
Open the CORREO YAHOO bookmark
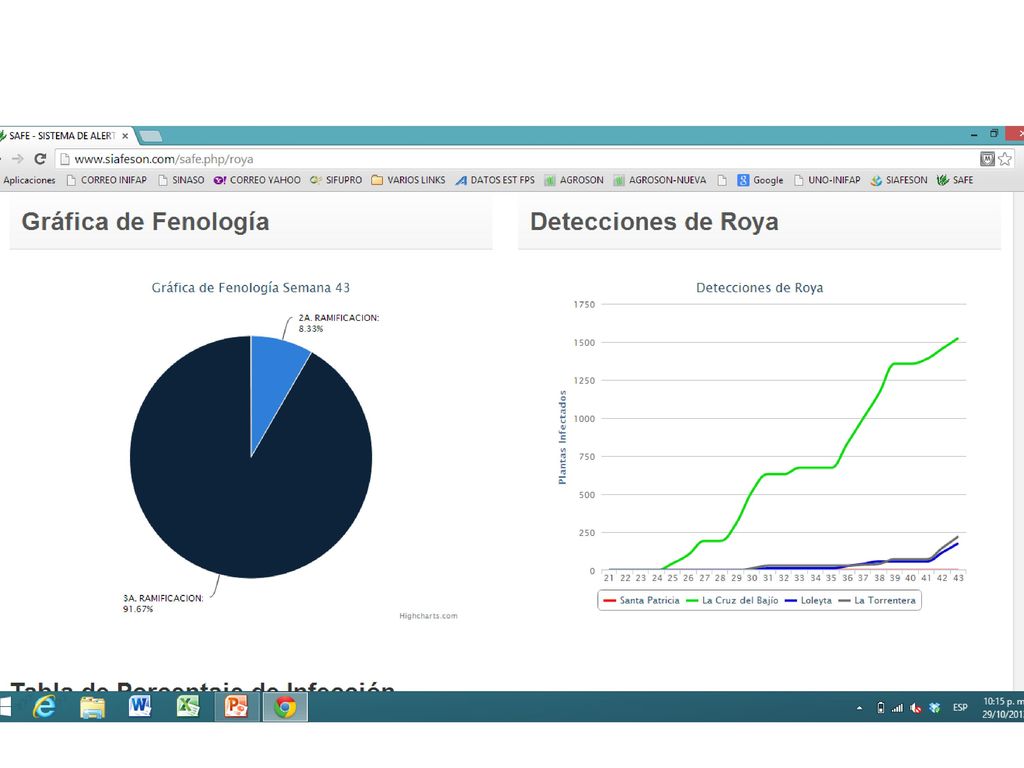257,180
